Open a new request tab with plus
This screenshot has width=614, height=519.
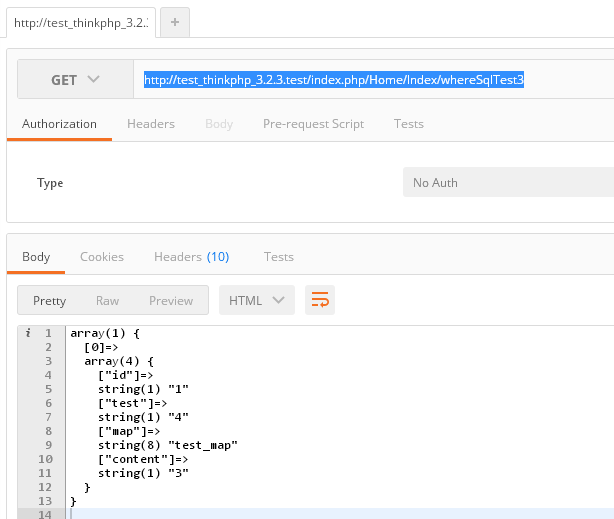tap(174, 22)
